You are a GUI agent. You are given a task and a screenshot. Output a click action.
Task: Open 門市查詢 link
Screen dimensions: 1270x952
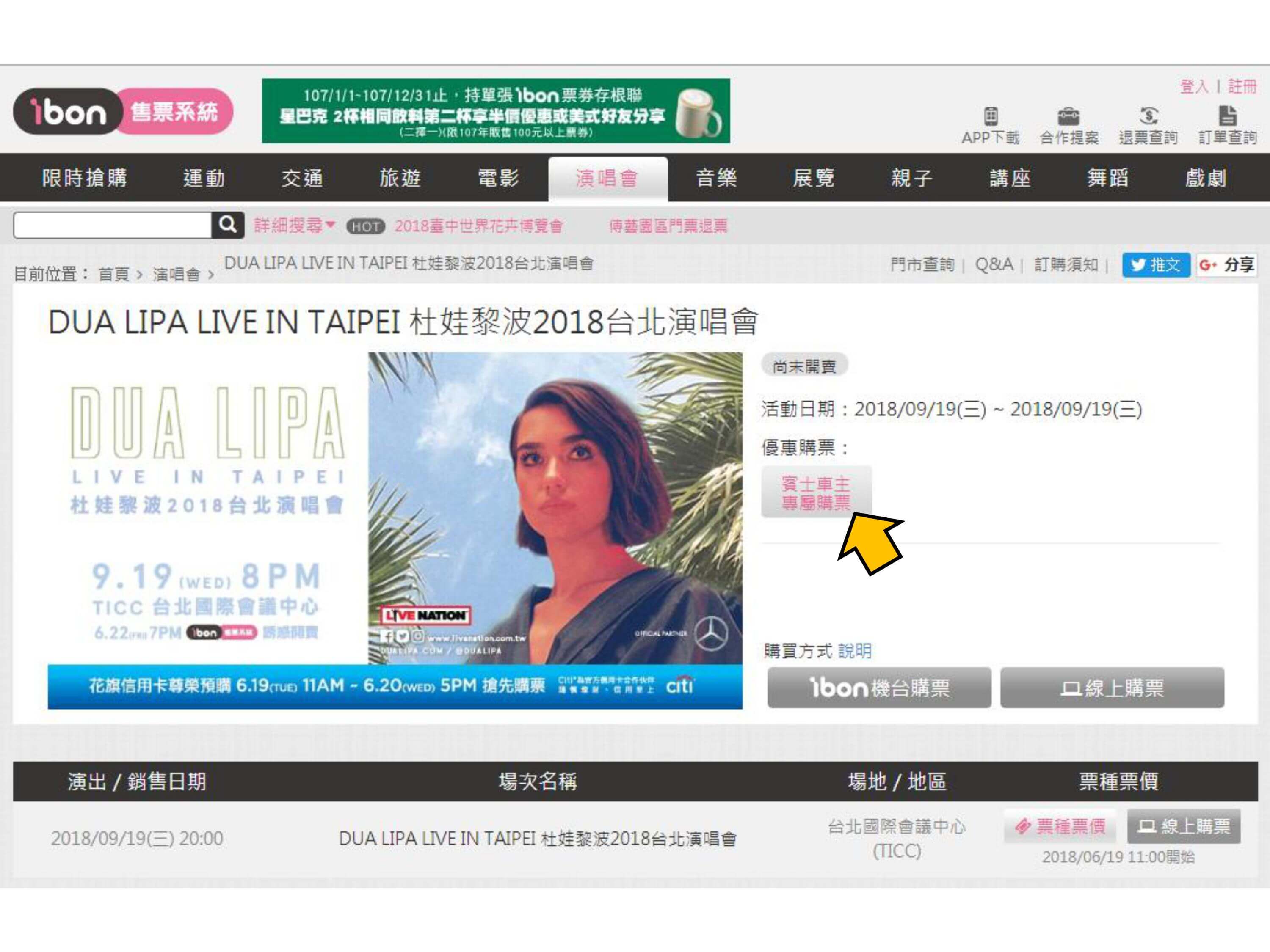(x=922, y=264)
